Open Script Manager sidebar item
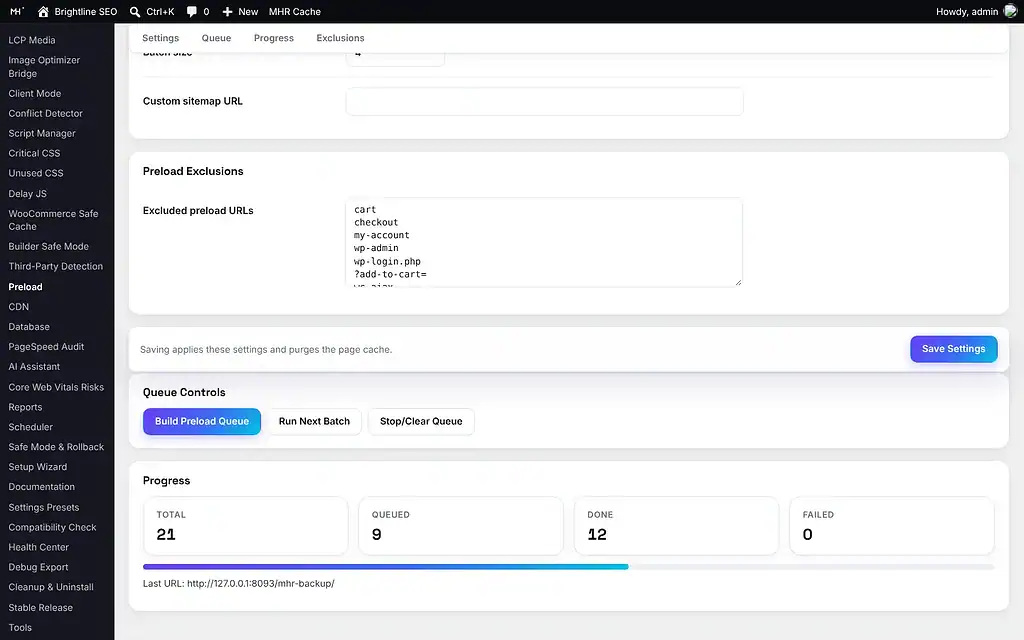This screenshot has width=1024, height=640. pos(42,133)
